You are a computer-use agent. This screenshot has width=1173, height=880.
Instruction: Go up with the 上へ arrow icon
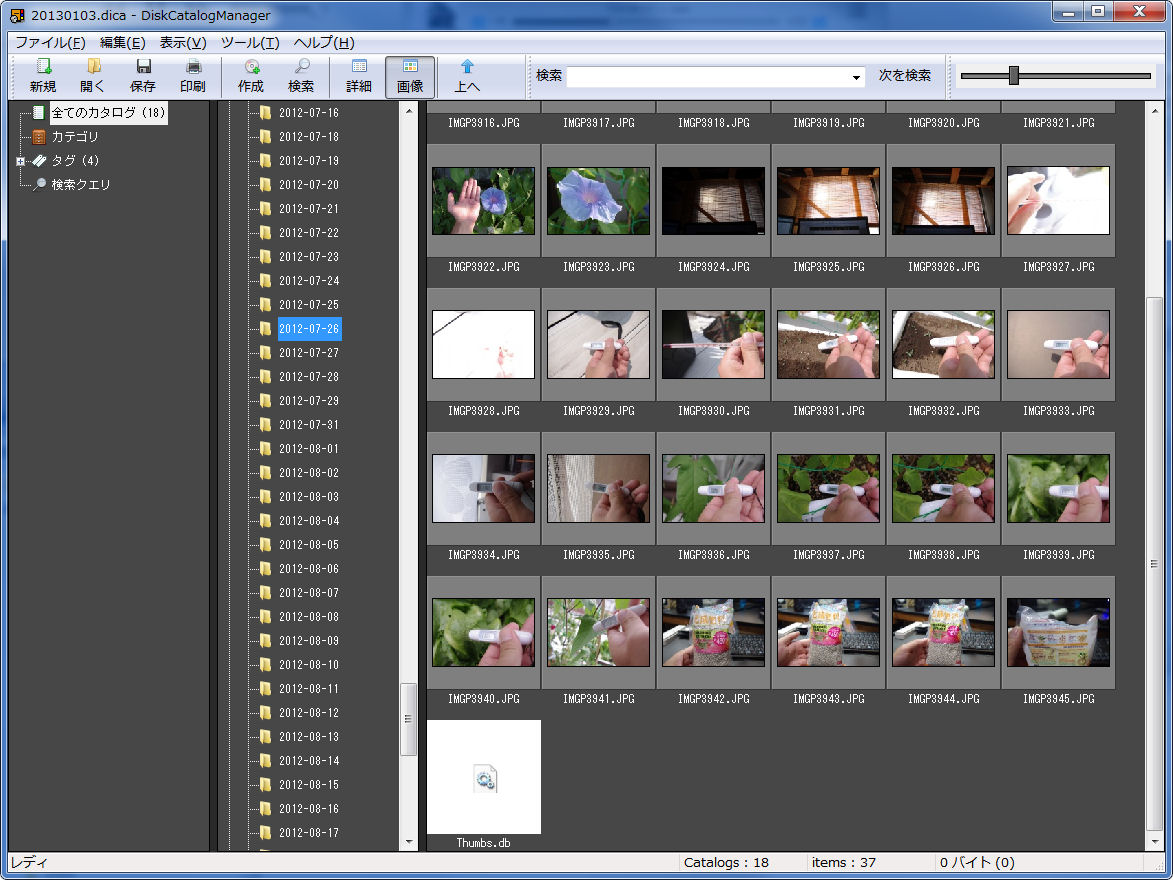(467, 67)
